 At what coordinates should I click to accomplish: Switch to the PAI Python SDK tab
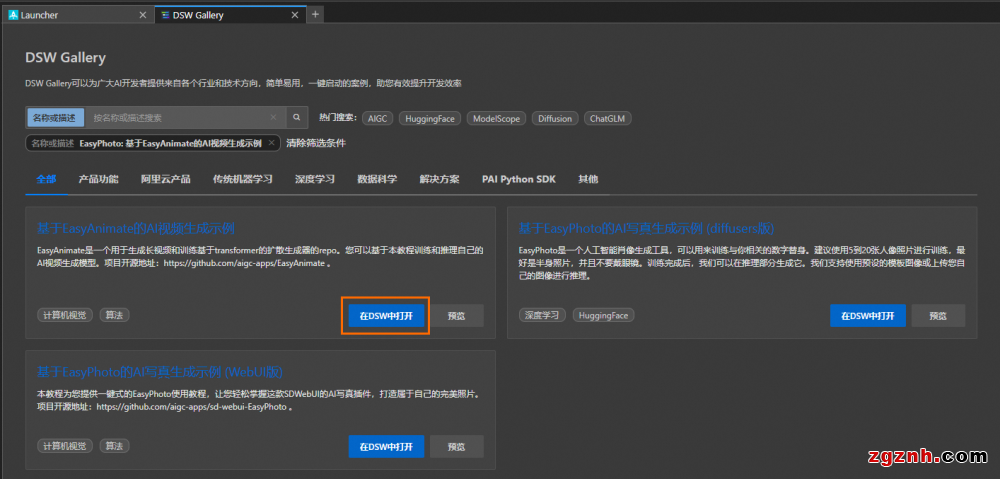coord(518,179)
